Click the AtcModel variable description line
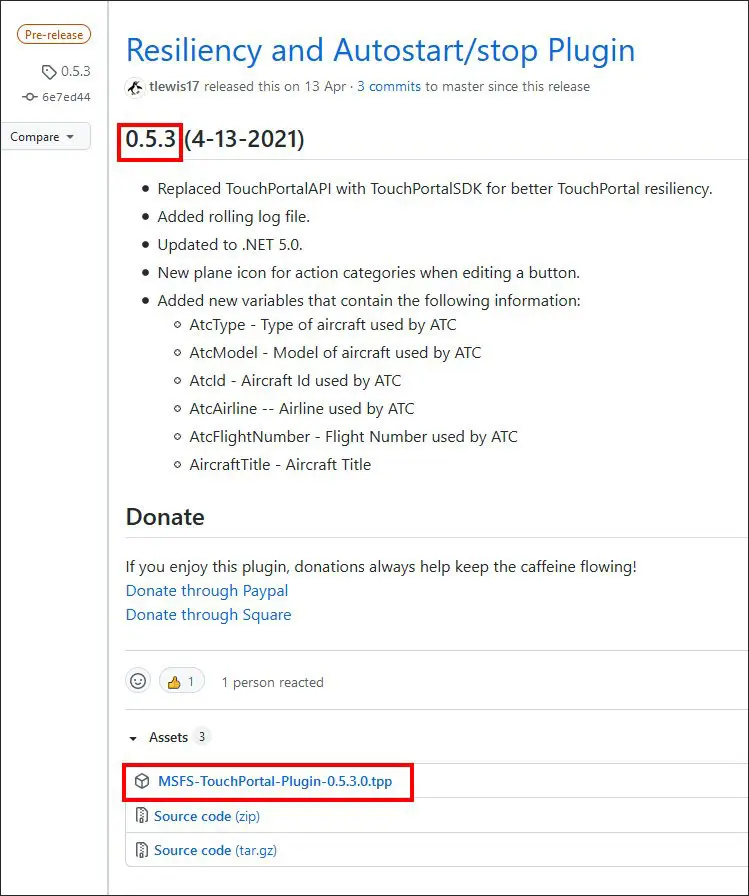Screen dimensions: 749x896 click(x=335, y=353)
